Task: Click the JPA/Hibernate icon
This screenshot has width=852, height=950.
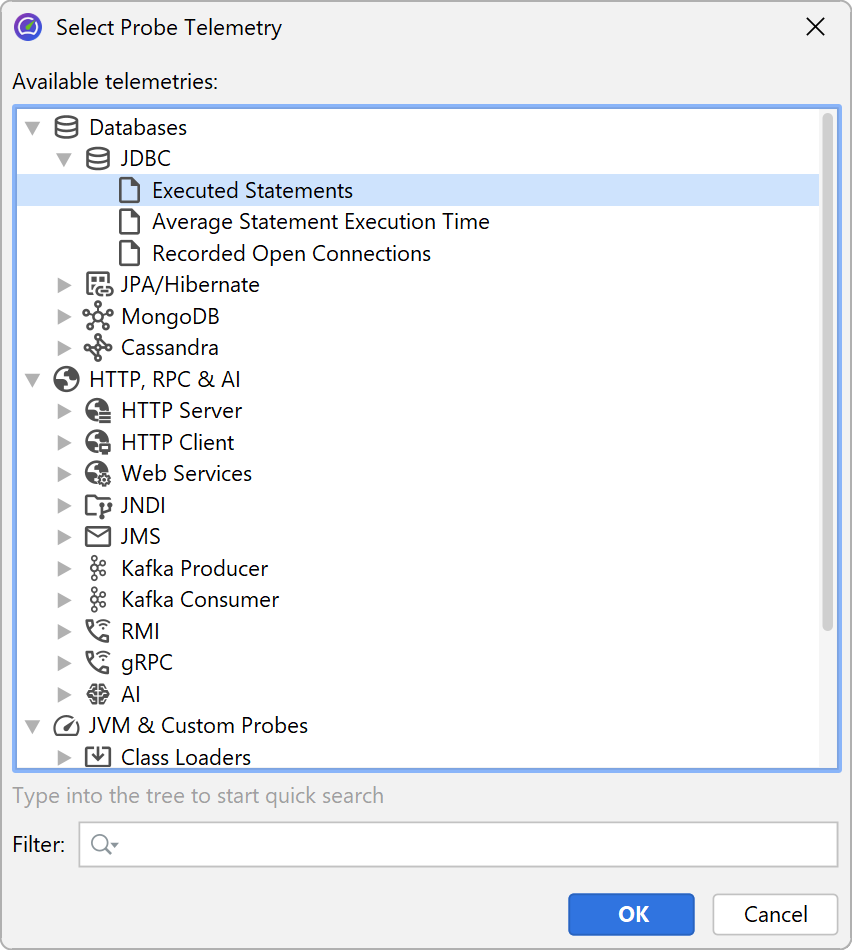Action: tap(98, 285)
